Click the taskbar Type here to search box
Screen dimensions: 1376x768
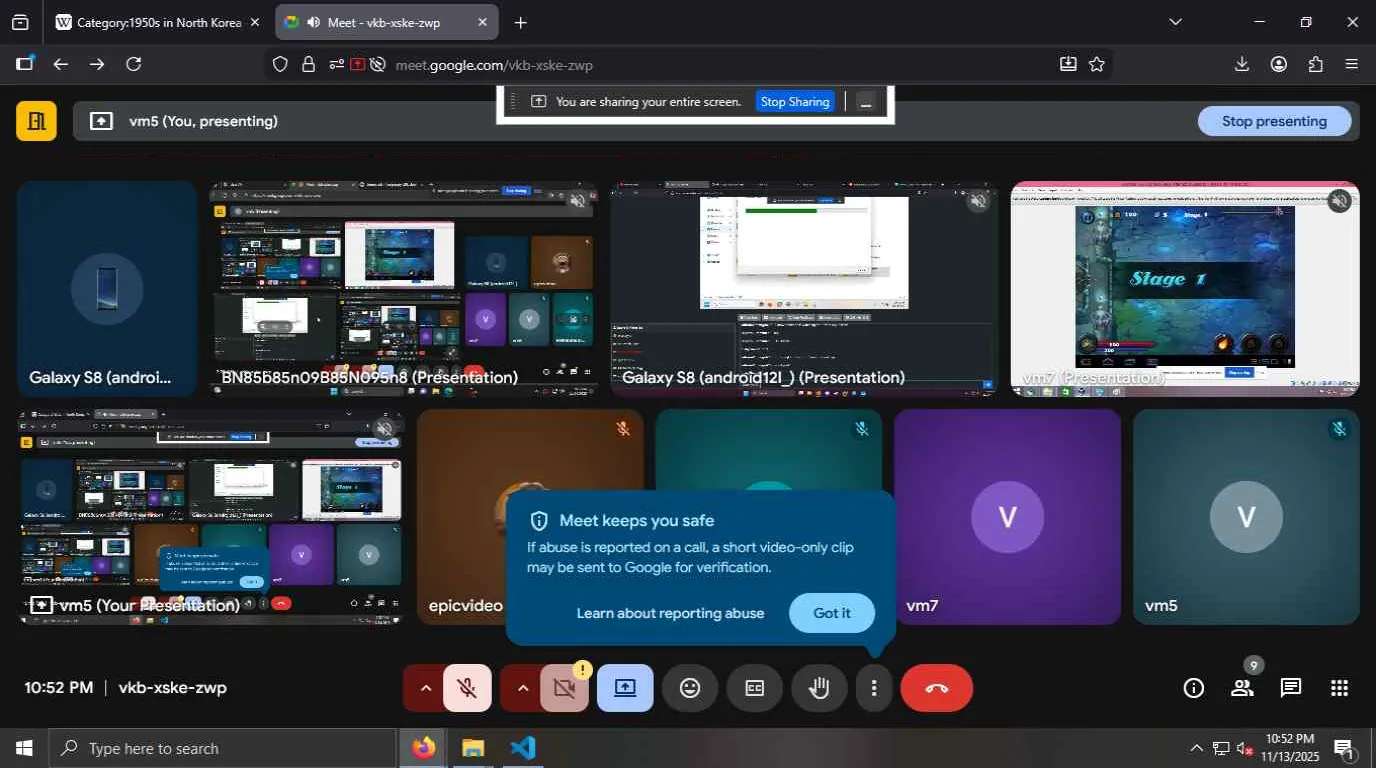pos(224,748)
